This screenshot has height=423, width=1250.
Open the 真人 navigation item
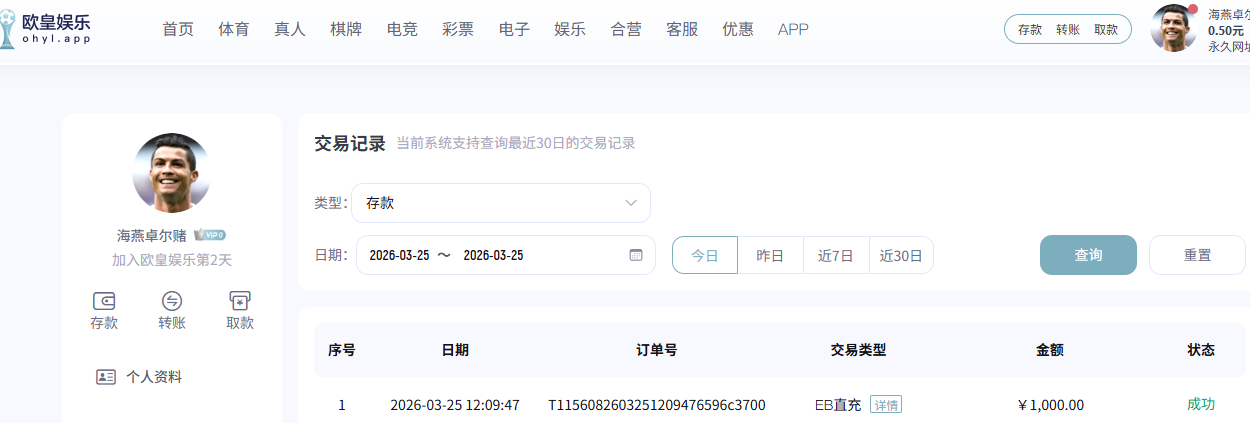pos(290,29)
